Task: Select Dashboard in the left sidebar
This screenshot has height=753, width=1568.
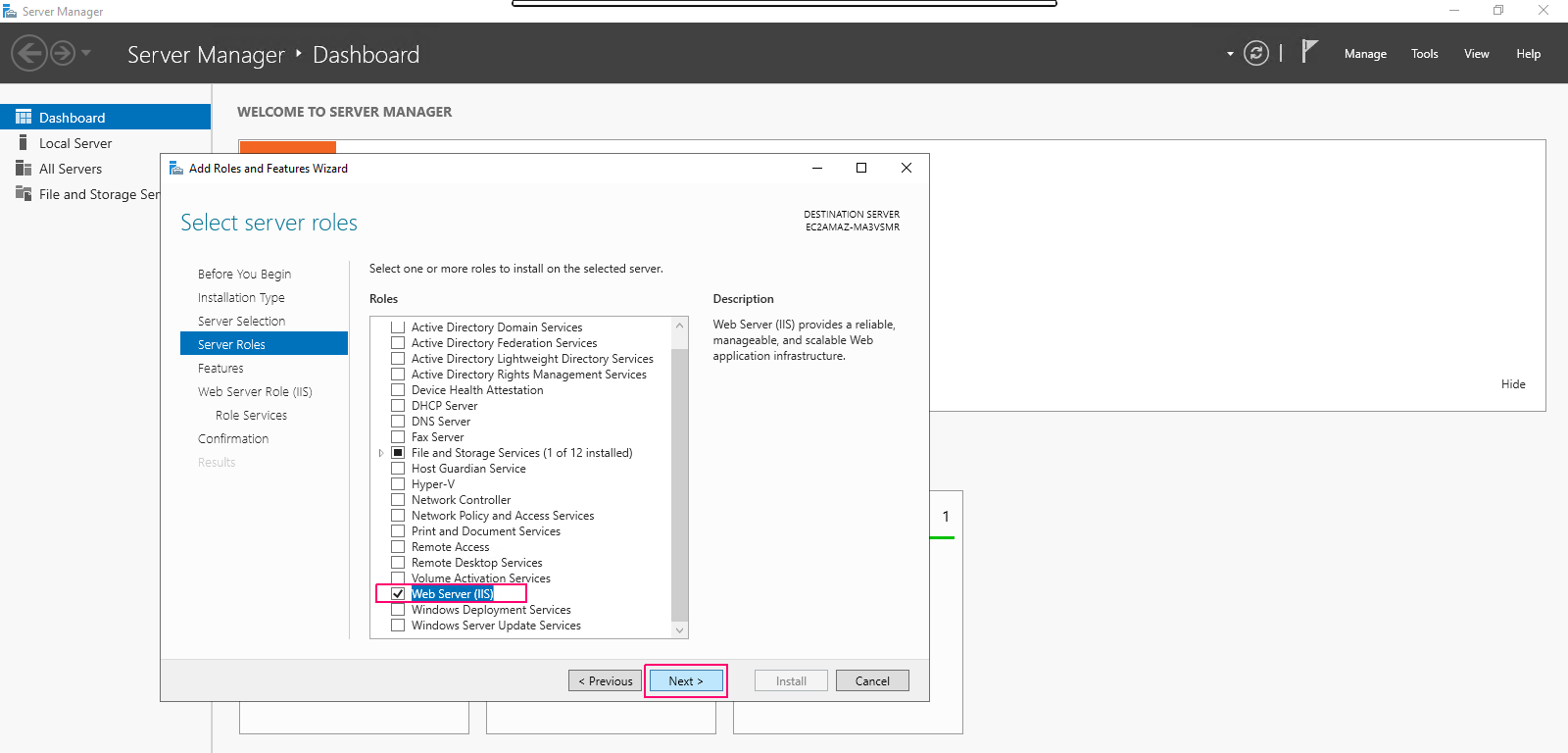Action: pos(105,117)
